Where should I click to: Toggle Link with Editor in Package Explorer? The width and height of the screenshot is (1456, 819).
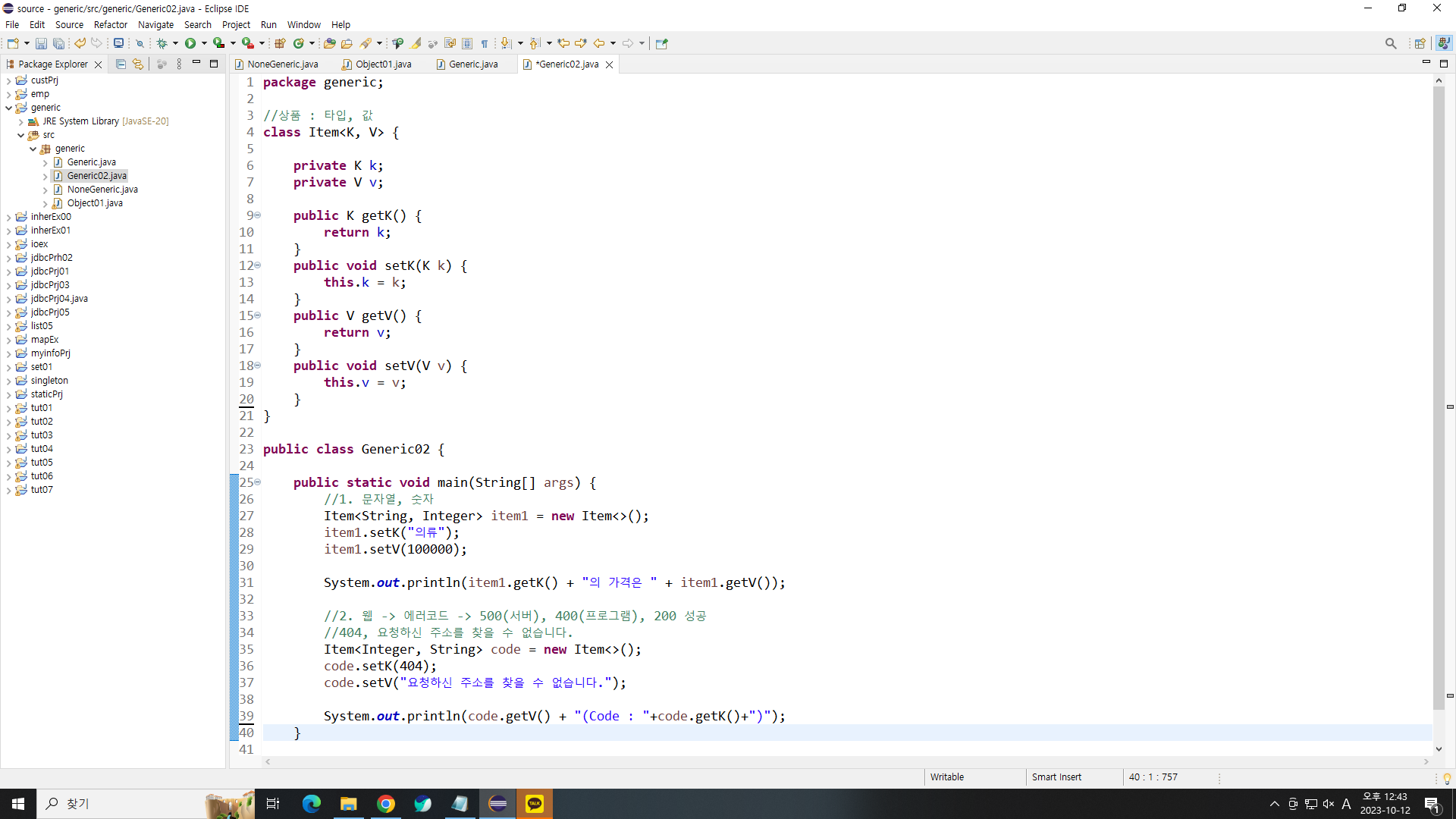click(137, 64)
